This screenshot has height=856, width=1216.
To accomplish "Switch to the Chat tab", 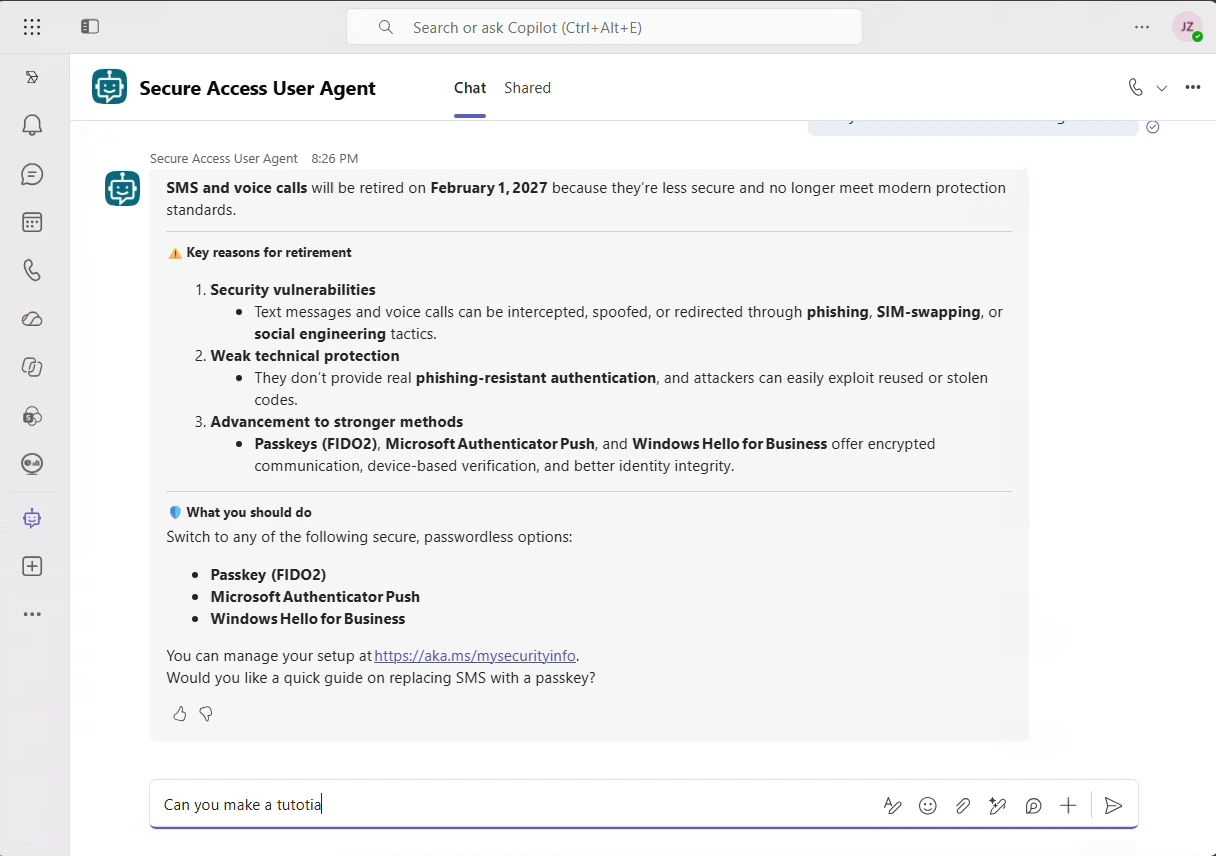I will click(x=470, y=88).
